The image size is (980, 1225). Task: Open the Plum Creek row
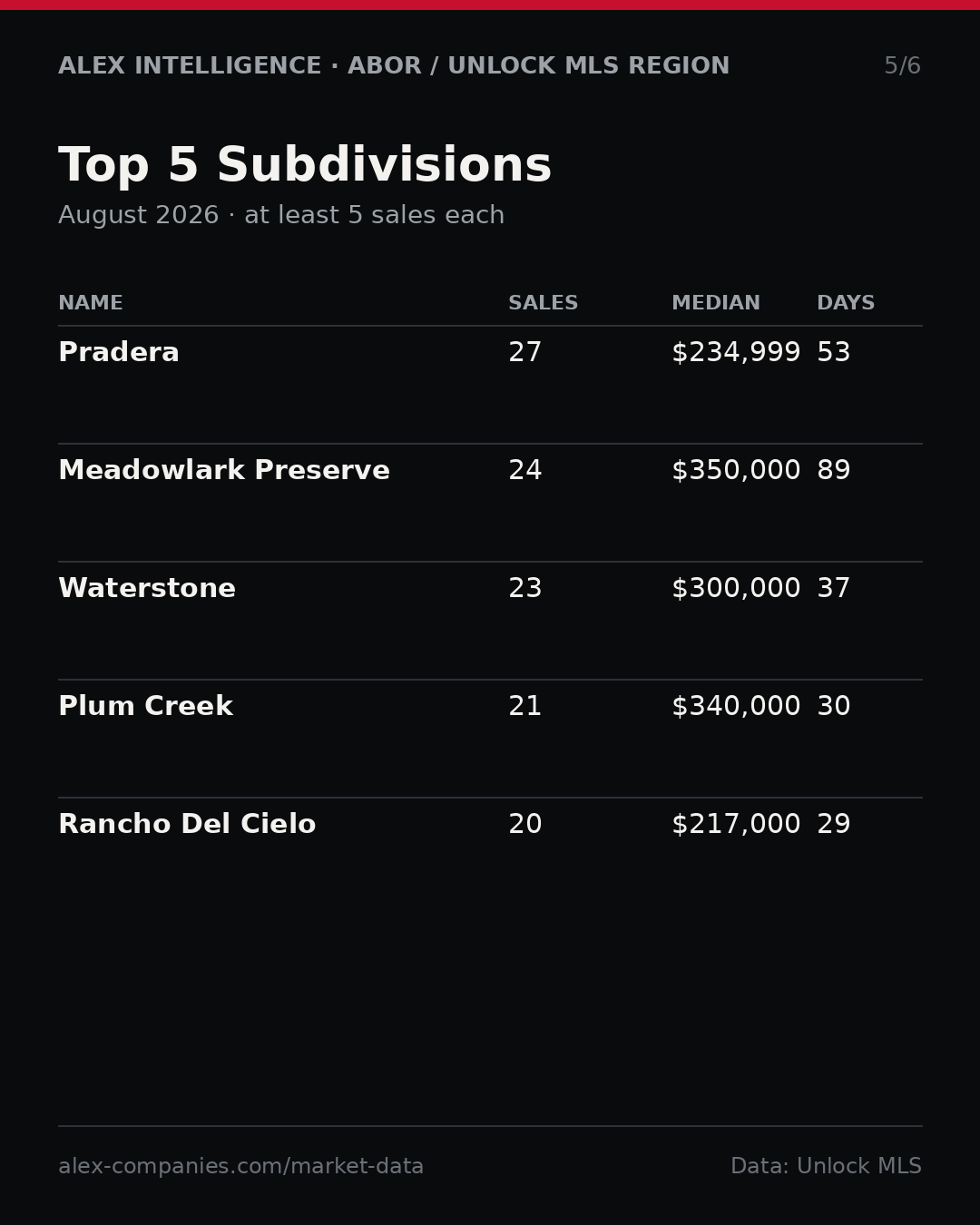(x=490, y=739)
